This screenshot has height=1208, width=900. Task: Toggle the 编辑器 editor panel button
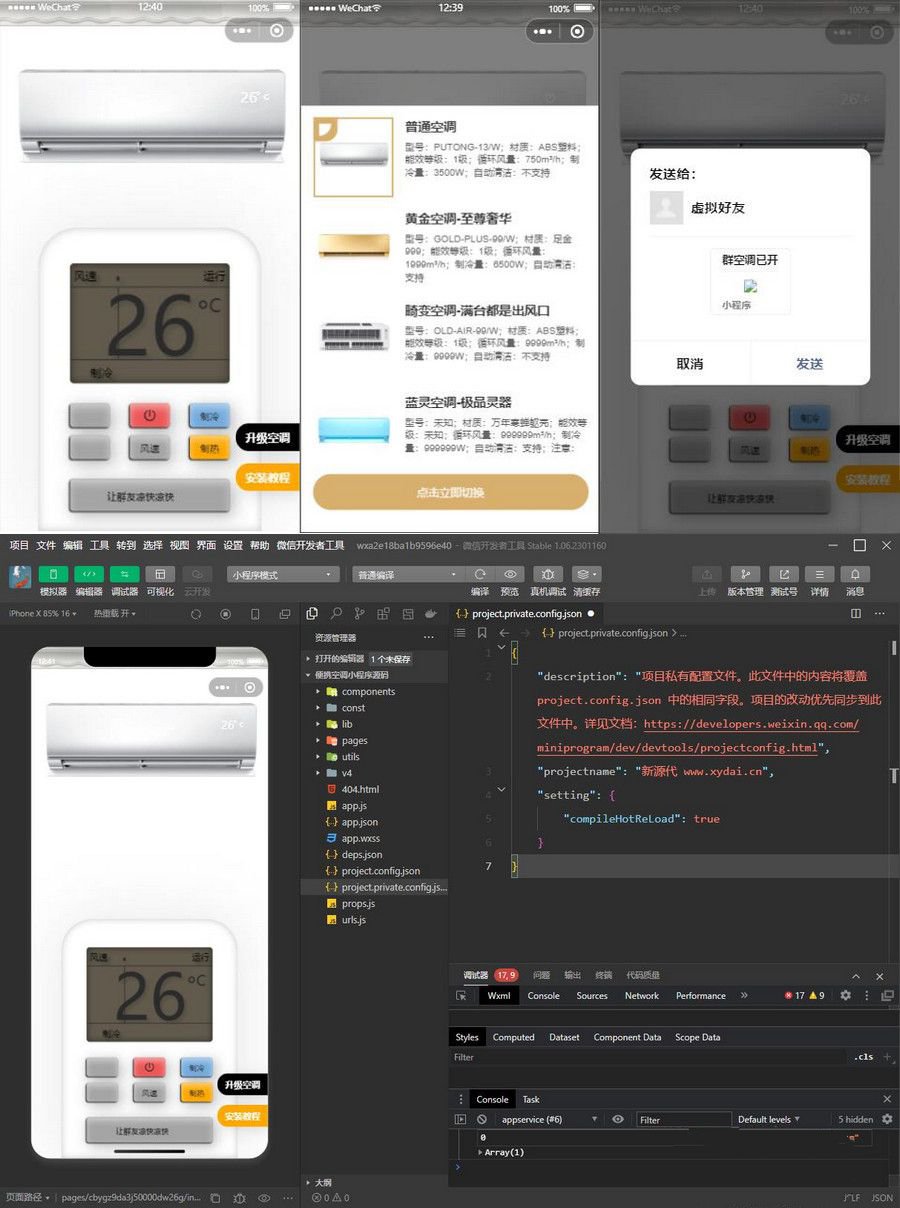click(89, 574)
